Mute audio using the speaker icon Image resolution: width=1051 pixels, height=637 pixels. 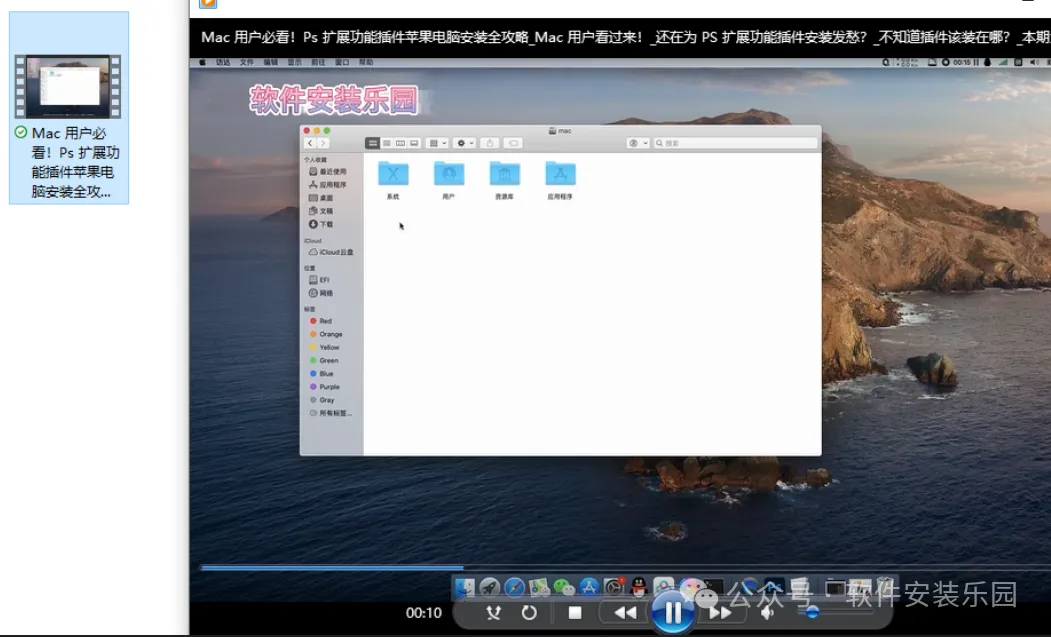[768, 612]
